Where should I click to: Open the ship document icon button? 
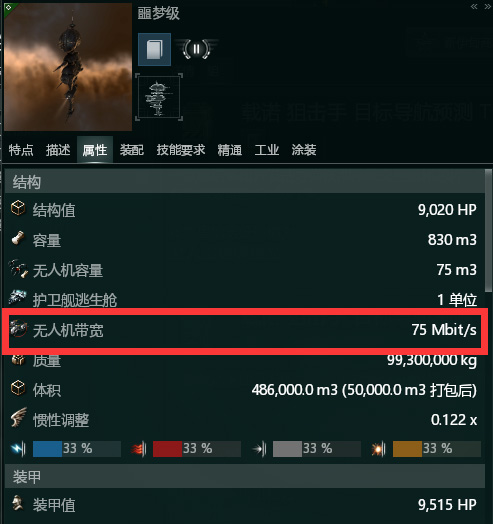point(154,49)
